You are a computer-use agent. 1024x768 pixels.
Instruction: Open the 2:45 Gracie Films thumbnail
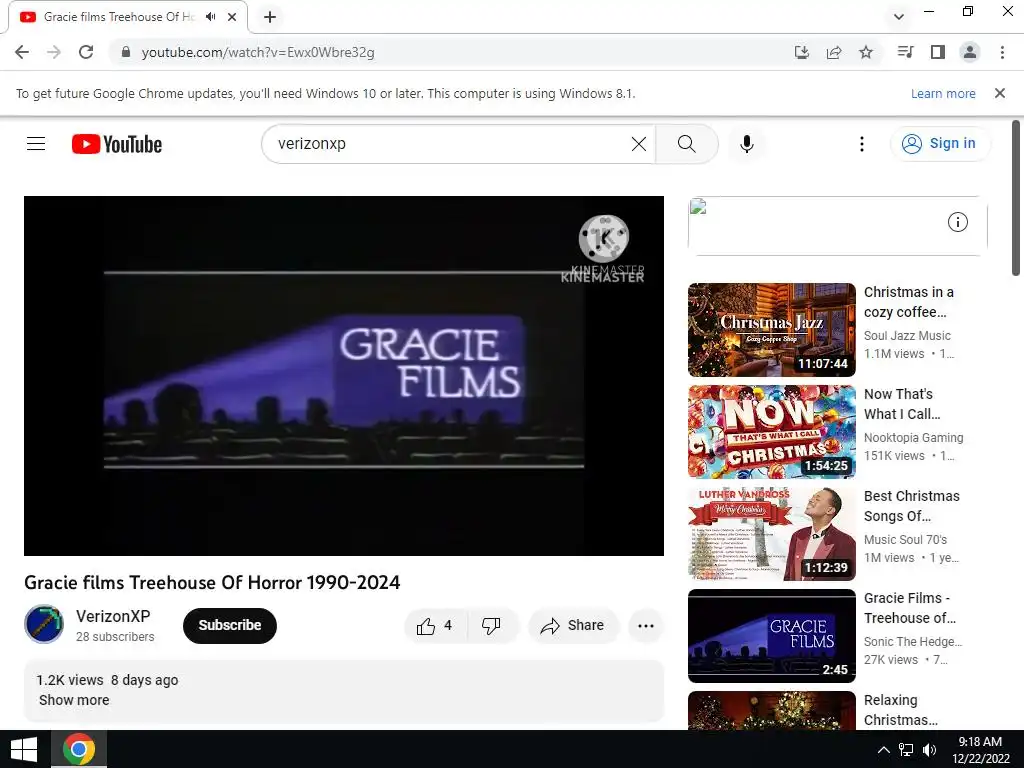(x=771, y=635)
